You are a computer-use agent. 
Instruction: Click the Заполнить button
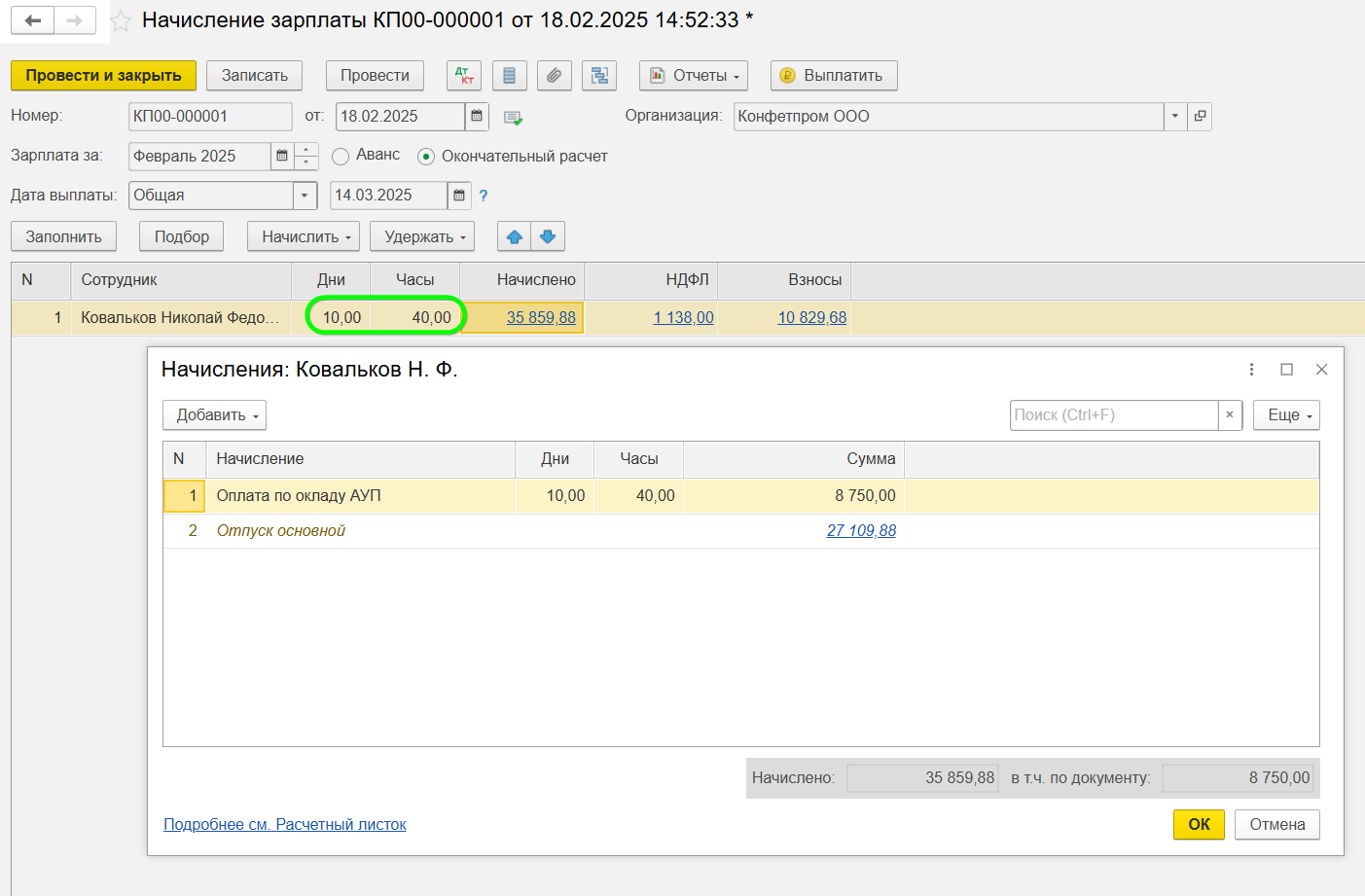tap(63, 236)
